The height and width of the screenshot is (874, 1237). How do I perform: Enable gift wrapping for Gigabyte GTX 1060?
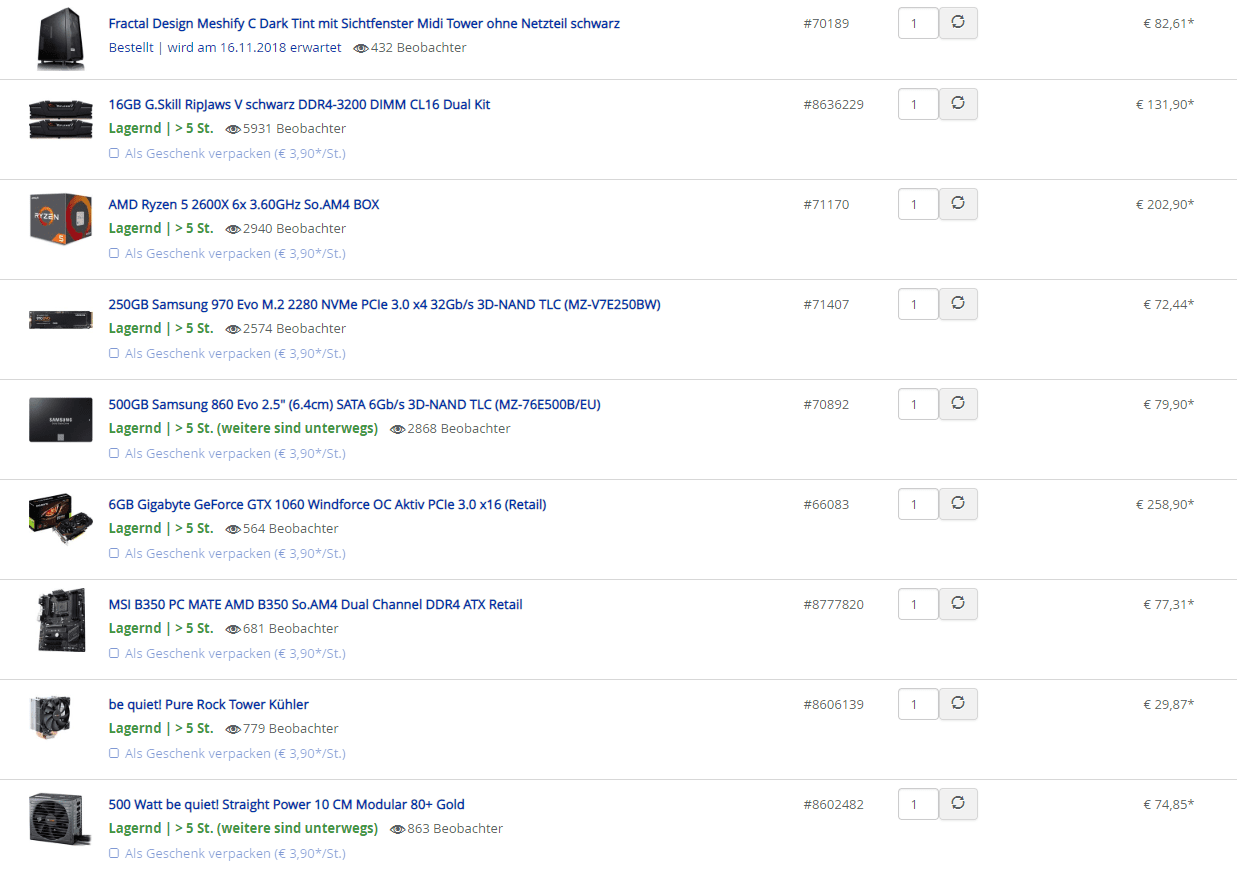click(x=114, y=553)
